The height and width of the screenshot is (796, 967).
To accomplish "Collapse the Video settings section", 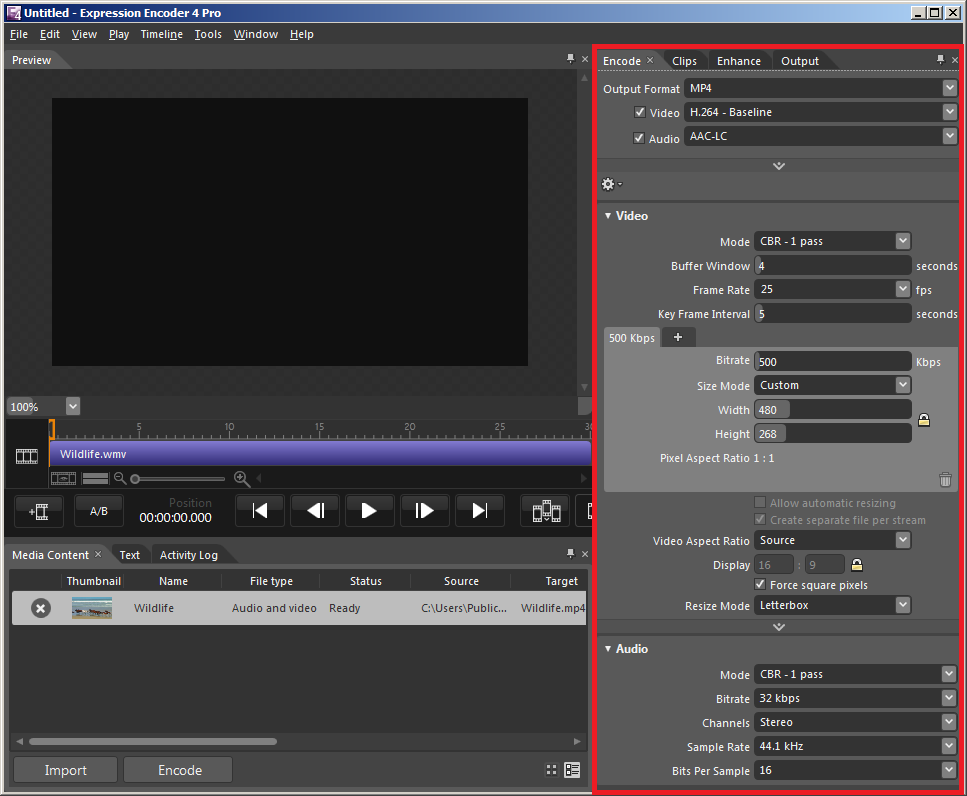I will pos(608,216).
